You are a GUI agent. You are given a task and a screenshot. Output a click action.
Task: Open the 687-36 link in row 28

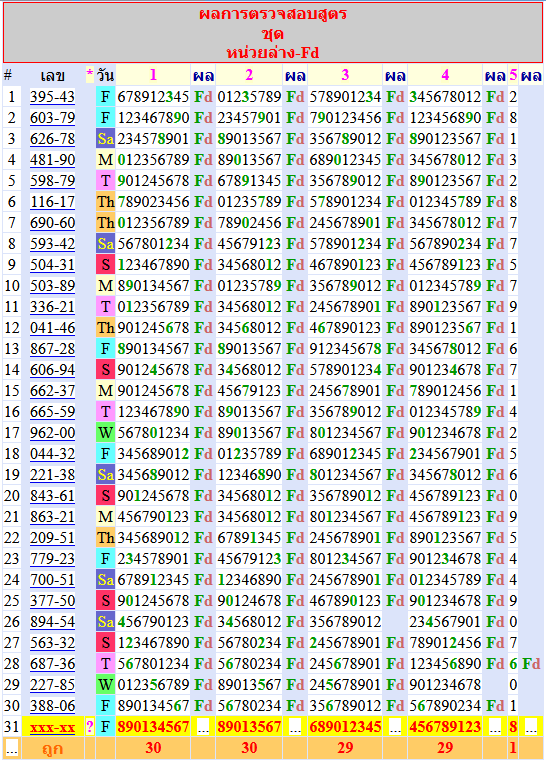pyautogui.click(x=52, y=663)
